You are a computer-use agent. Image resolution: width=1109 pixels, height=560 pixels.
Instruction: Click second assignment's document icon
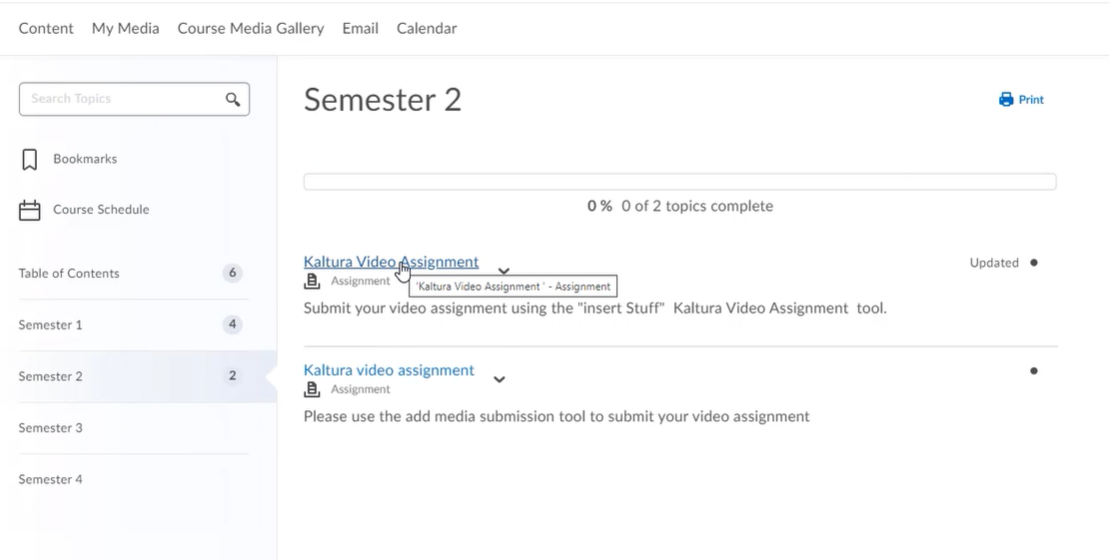pos(312,389)
